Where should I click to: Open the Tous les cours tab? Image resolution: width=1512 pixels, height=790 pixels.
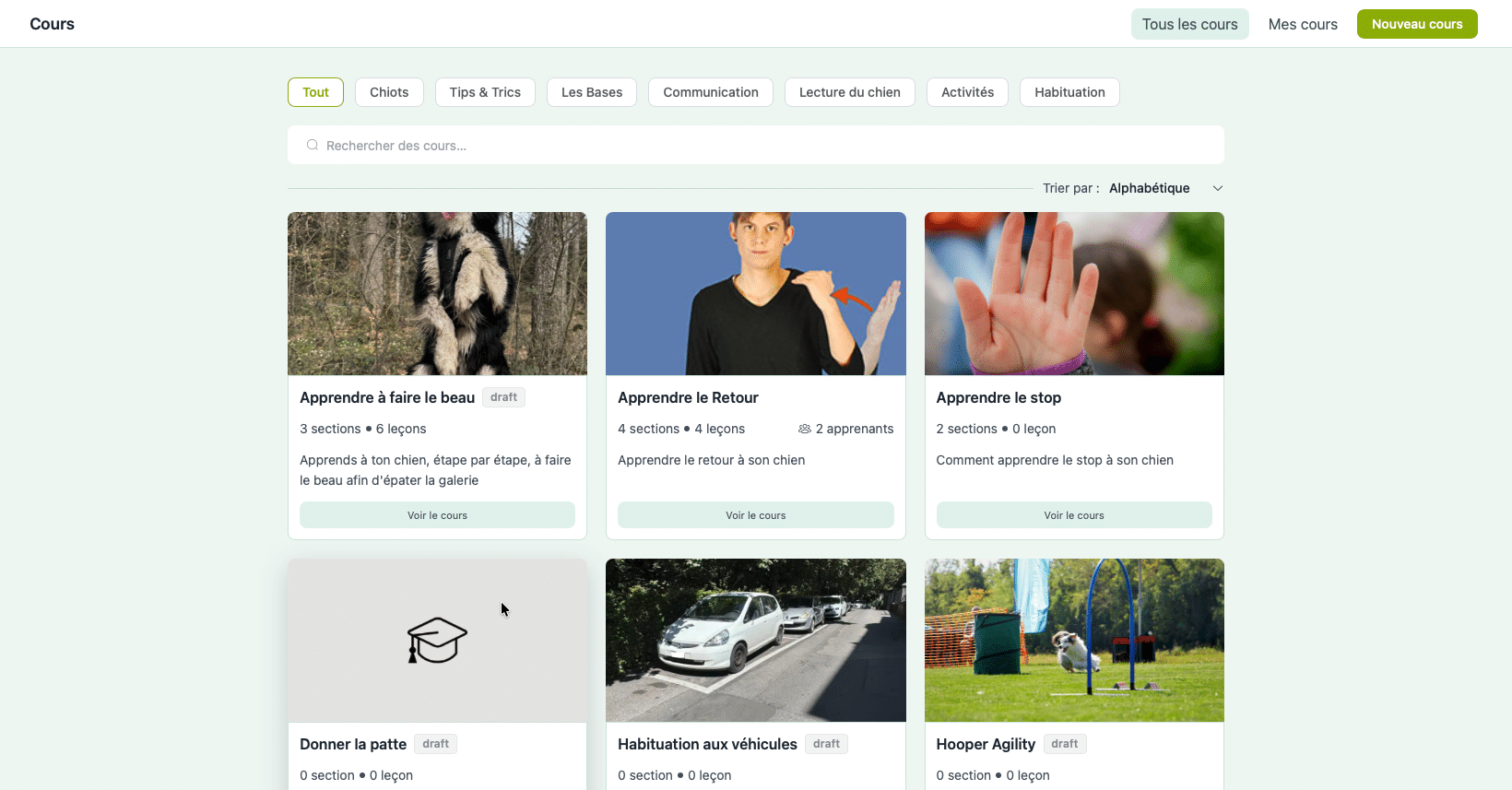click(x=1189, y=24)
